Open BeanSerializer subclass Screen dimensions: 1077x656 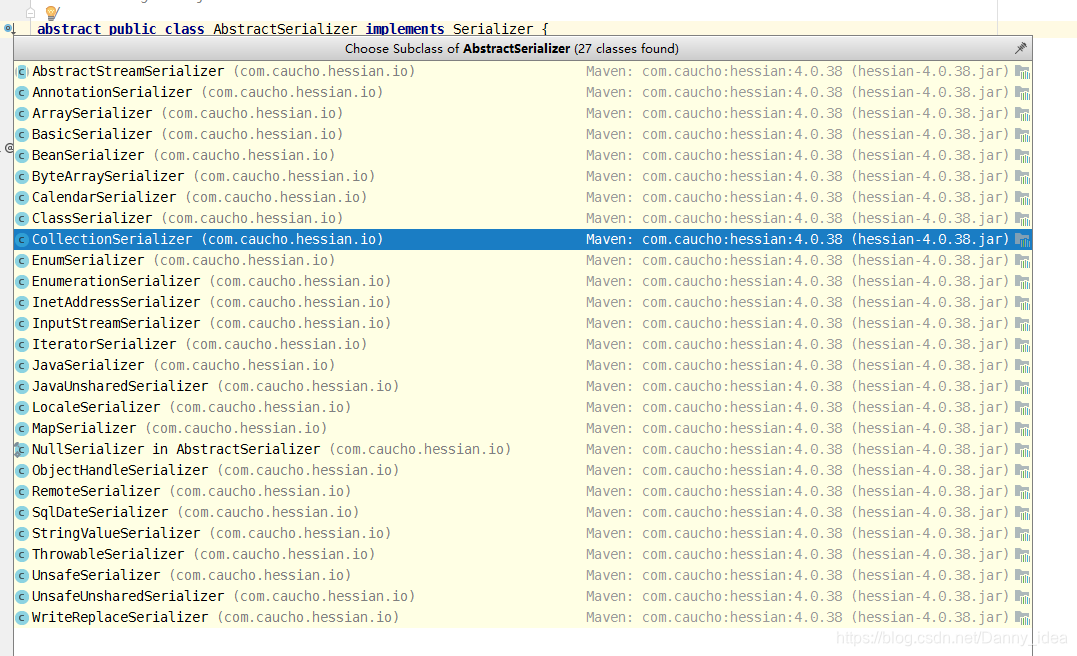point(523,155)
